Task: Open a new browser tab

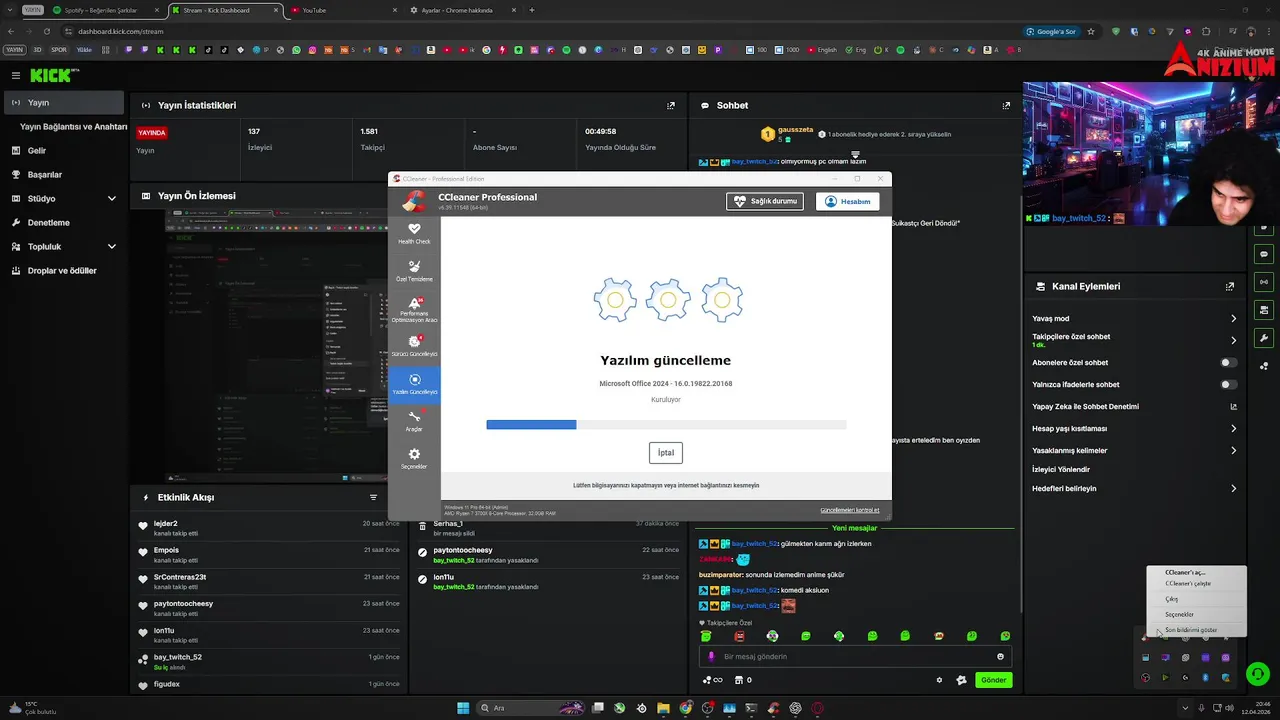Action: pos(531,10)
